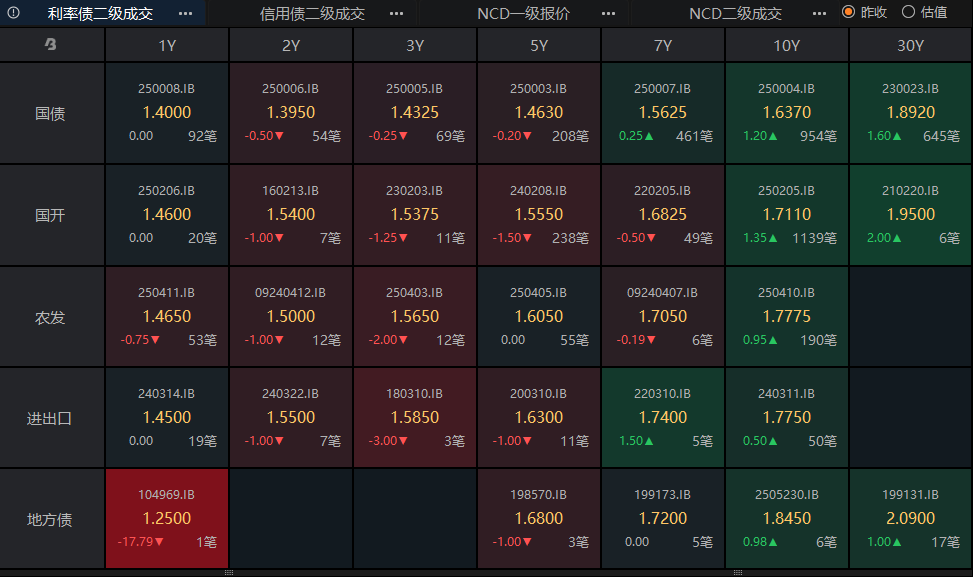Open bond cell 250403.IB
Viewport: 973px width, 577px height.
tap(415, 317)
